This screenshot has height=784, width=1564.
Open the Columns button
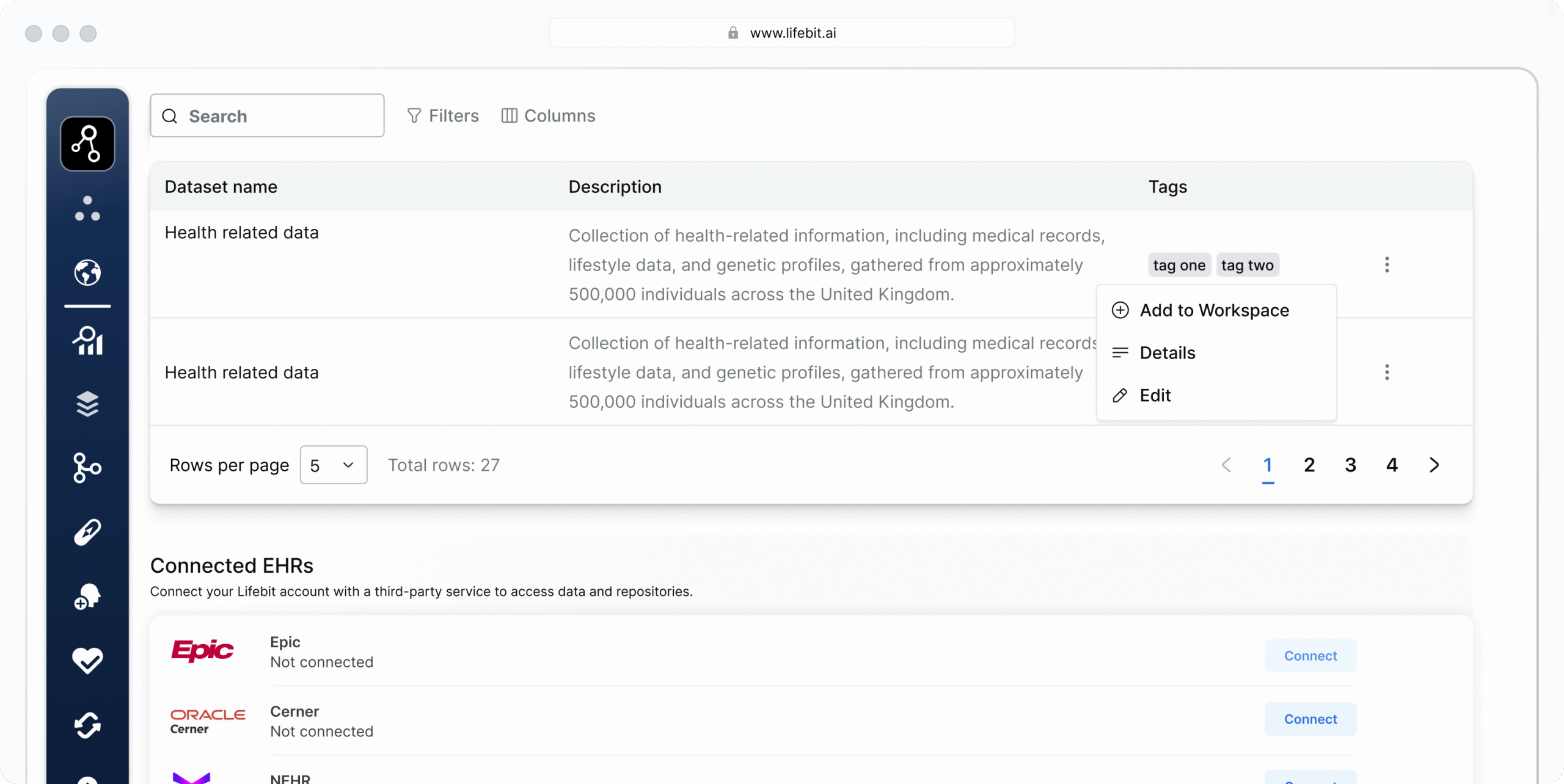click(x=548, y=115)
